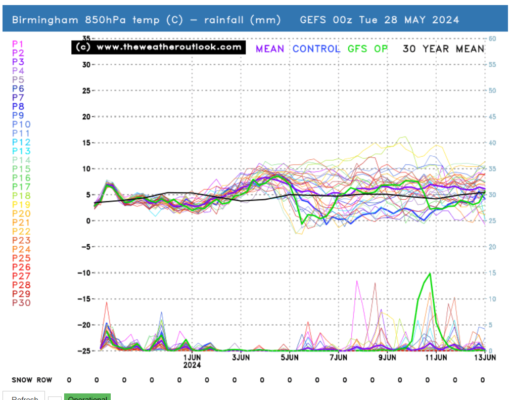Click the -15 temperature axis value
The height and width of the screenshot is (400, 511).
point(84,299)
